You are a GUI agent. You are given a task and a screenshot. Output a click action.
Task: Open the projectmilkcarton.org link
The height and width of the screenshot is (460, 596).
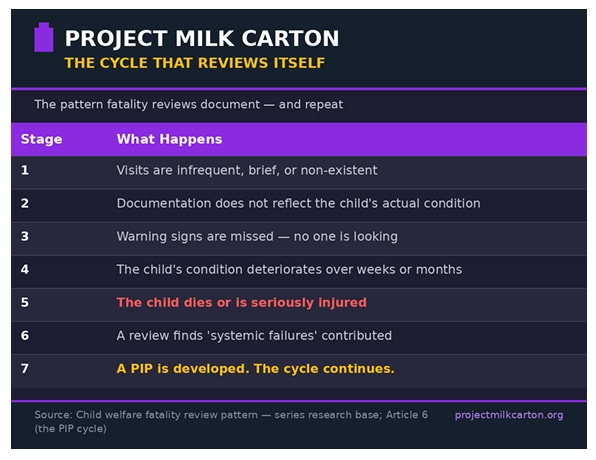pos(509,415)
